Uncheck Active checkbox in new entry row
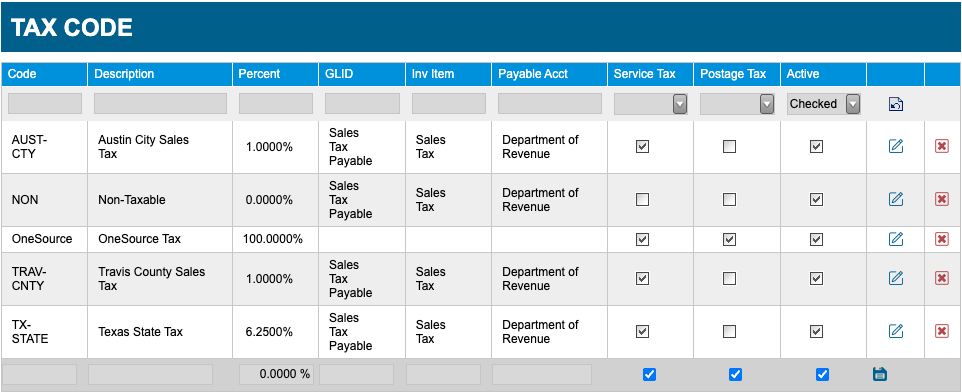 [x=823, y=374]
